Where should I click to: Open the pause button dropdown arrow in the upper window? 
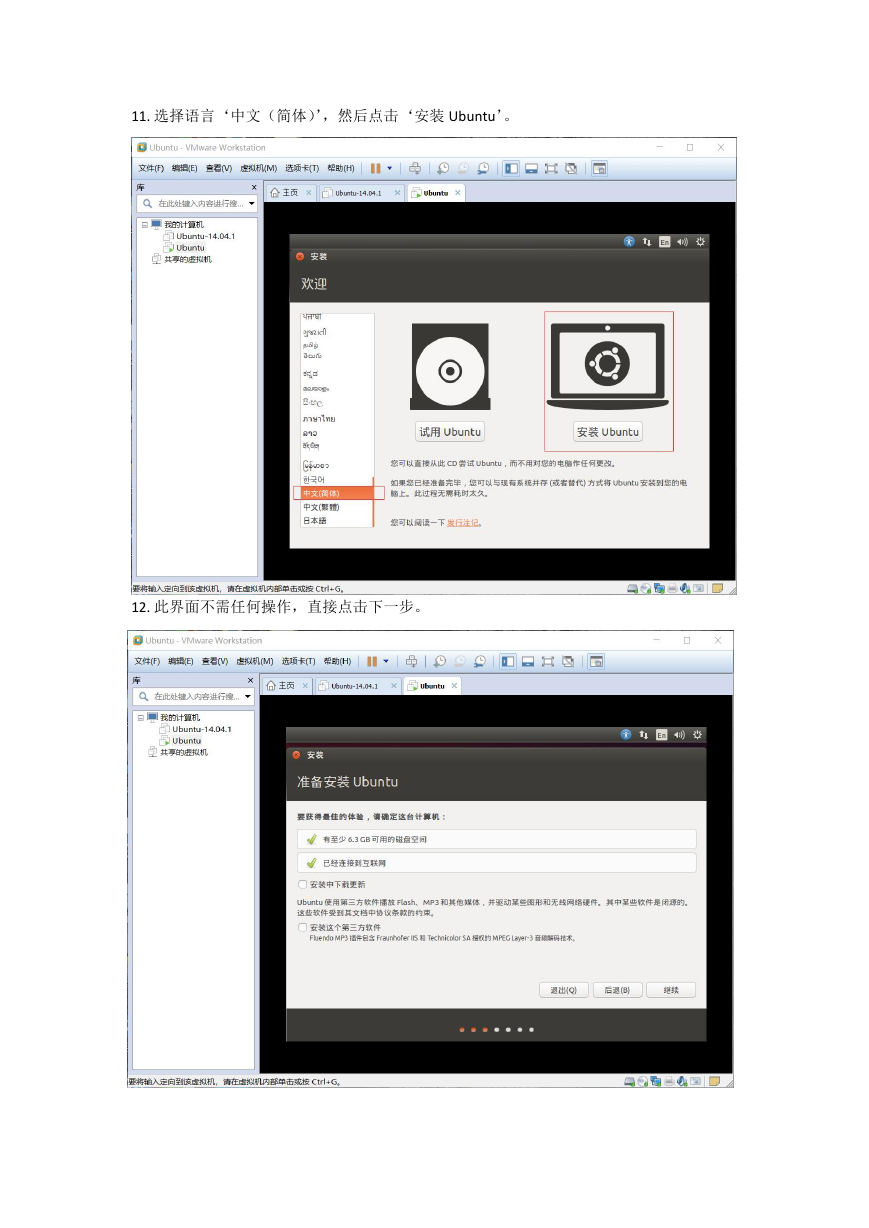coord(389,168)
